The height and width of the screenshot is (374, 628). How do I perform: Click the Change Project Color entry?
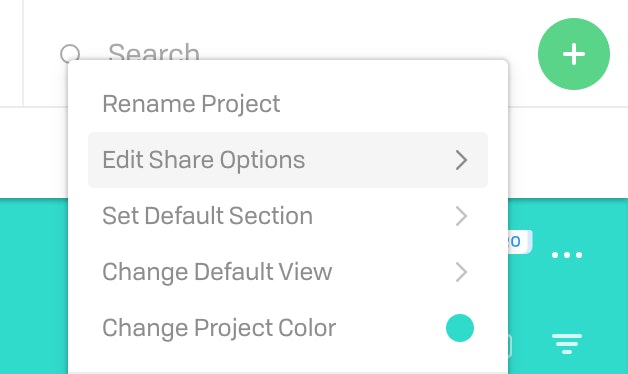click(x=288, y=328)
